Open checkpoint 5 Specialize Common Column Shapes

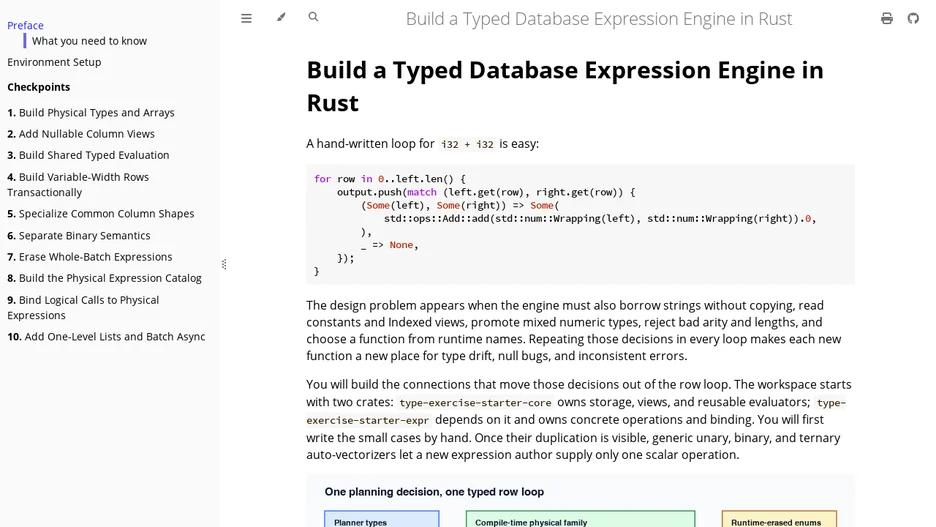[x=101, y=214]
